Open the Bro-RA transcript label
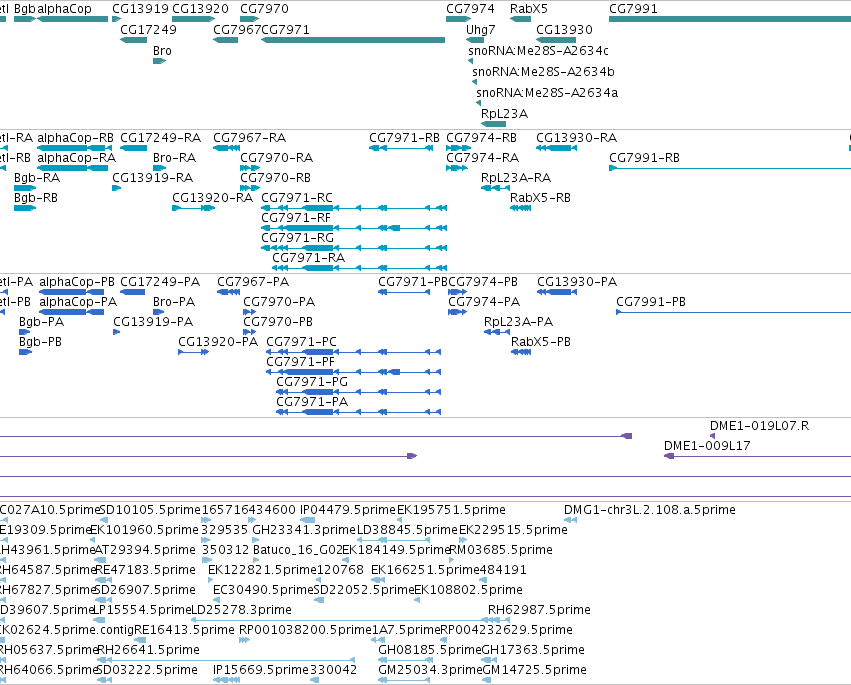The height and width of the screenshot is (685, 851). tap(174, 158)
